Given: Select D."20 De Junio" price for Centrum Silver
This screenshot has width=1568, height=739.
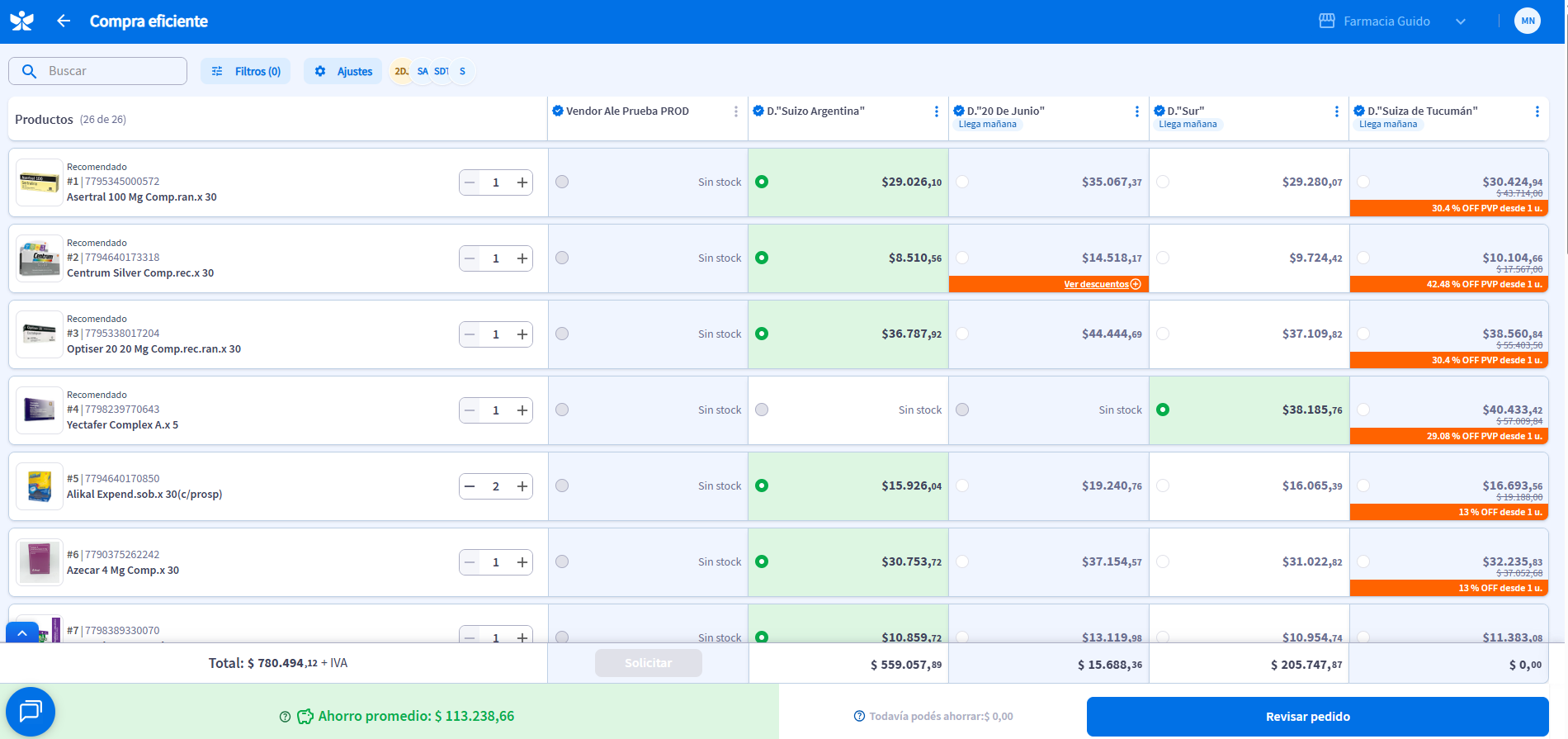Looking at the screenshot, I should pyautogui.click(x=962, y=258).
